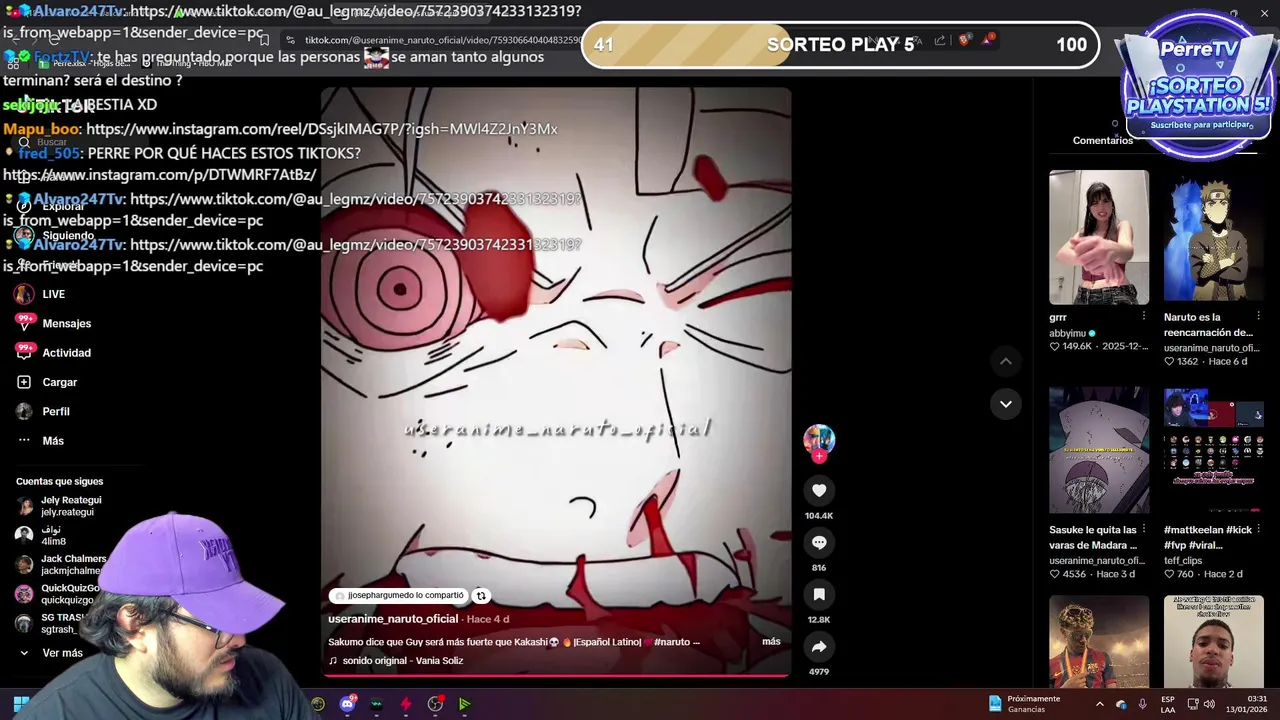Image resolution: width=1280 pixels, height=720 pixels.
Task: Switch ESP LAA keyboard language indicator
Action: coord(1168,704)
